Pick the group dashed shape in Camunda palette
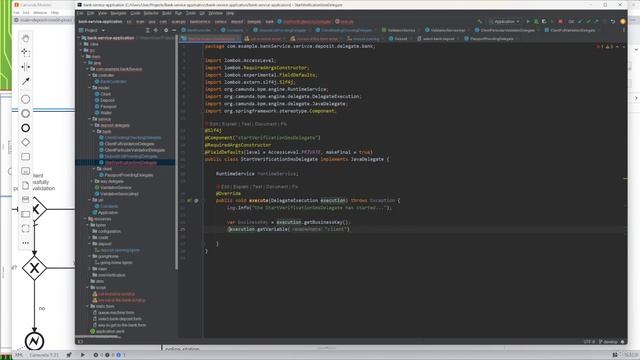640x360 pixels. tap(25, 228)
